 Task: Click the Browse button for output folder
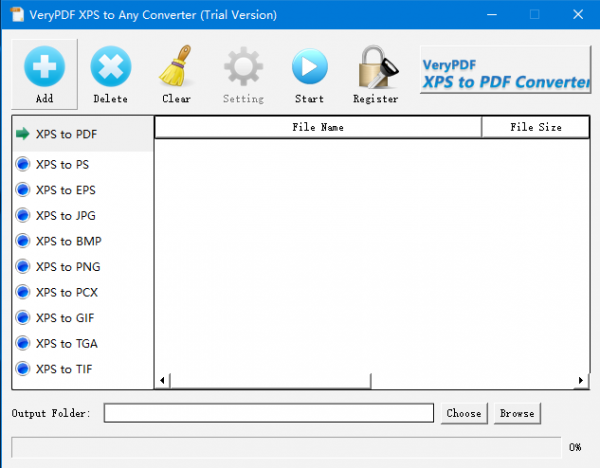point(517,413)
